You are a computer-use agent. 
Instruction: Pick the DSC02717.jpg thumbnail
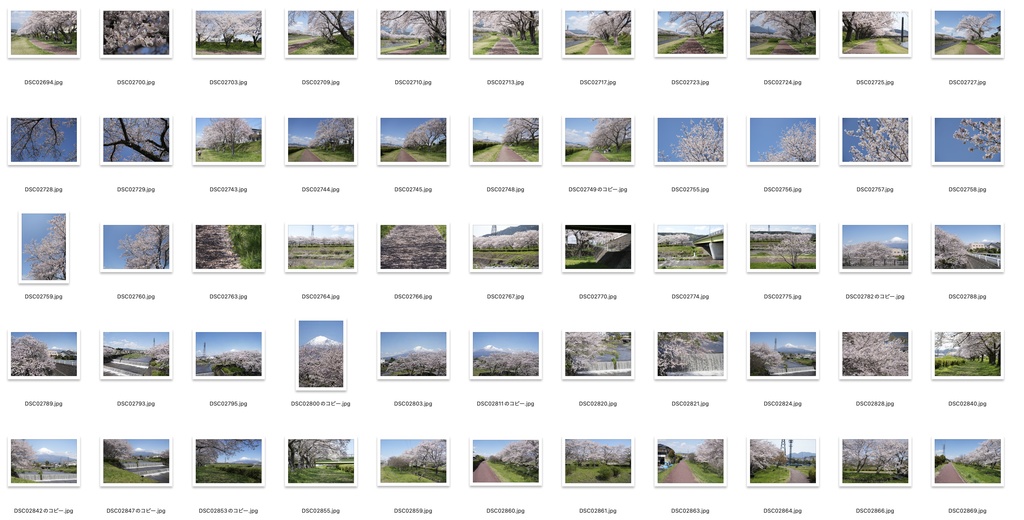coord(598,33)
